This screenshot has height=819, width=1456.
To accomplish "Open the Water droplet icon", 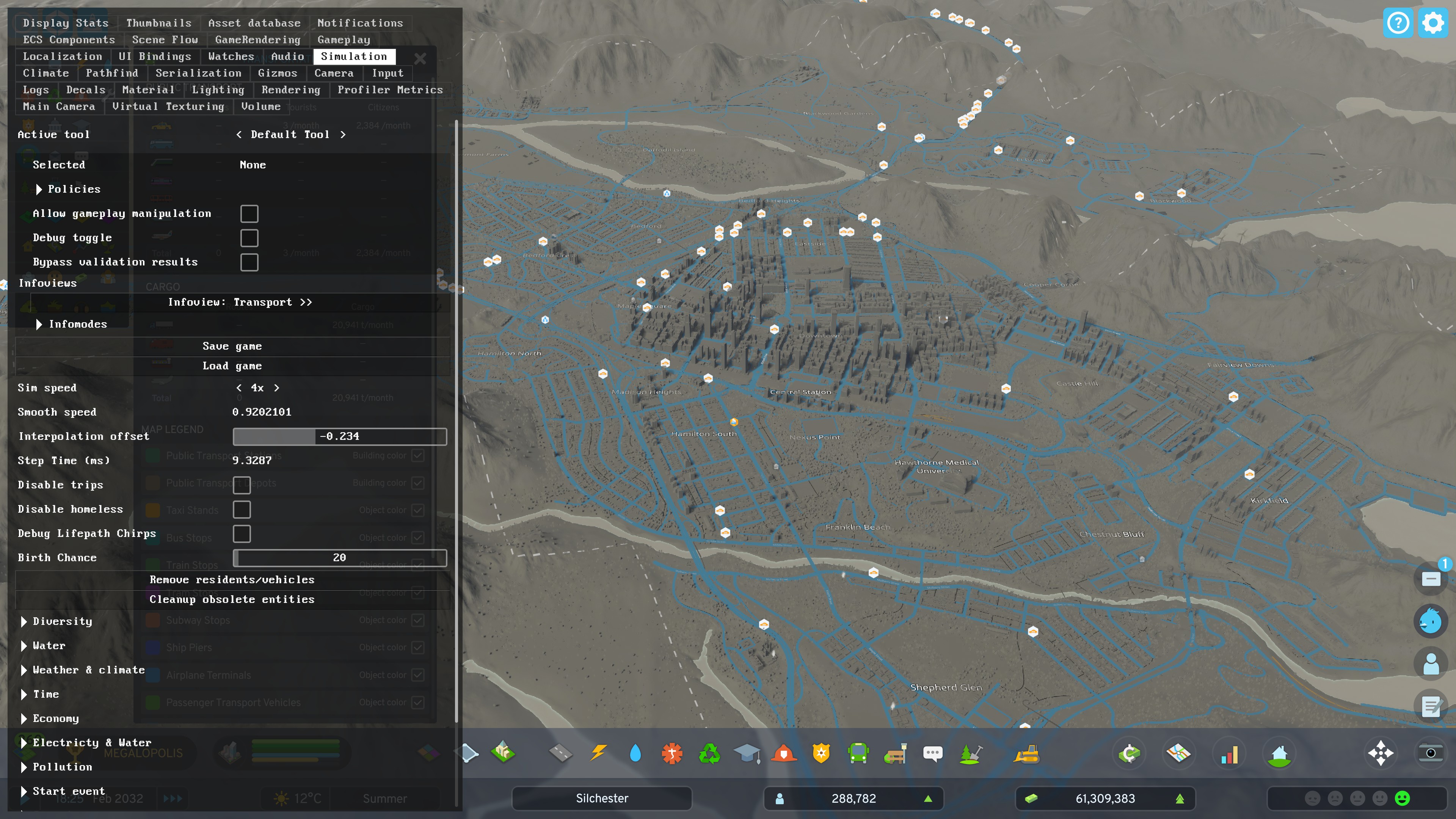I will click(x=635, y=752).
